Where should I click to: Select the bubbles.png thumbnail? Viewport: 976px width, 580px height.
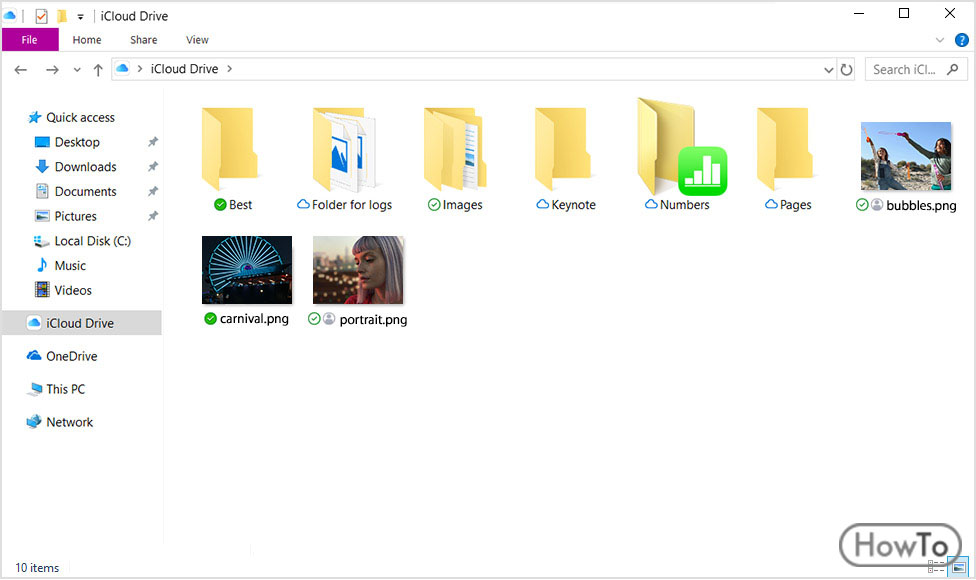(906, 156)
